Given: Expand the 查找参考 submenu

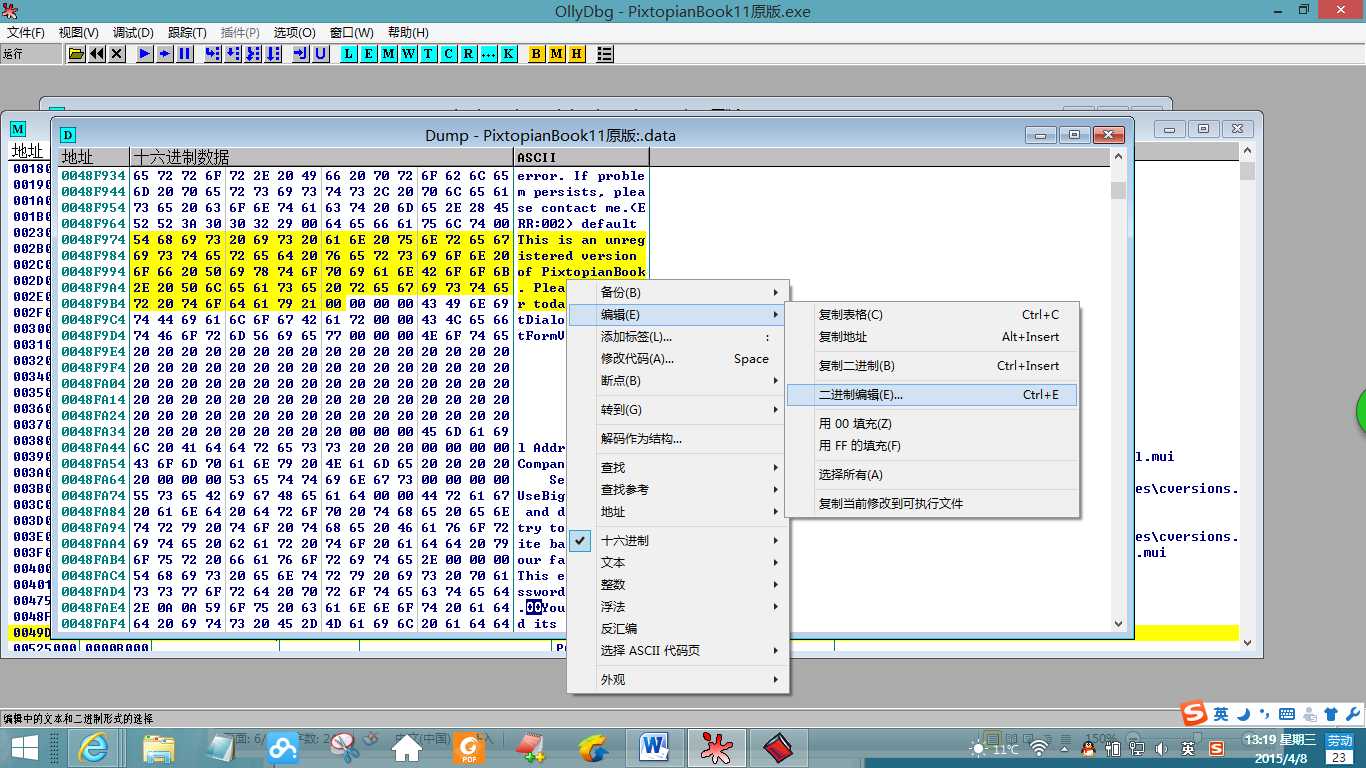Looking at the screenshot, I should tap(678, 490).
